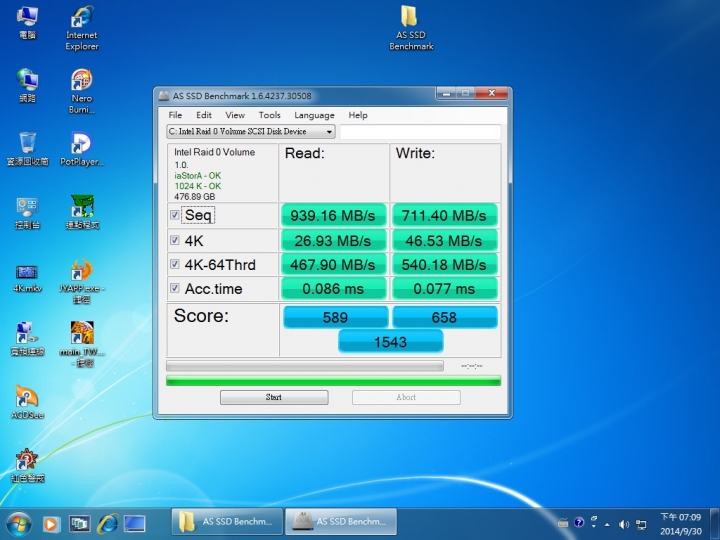The width and height of the screenshot is (720, 540).
Task: Open the input method keyboard tray icon
Action: pos(563,523)
